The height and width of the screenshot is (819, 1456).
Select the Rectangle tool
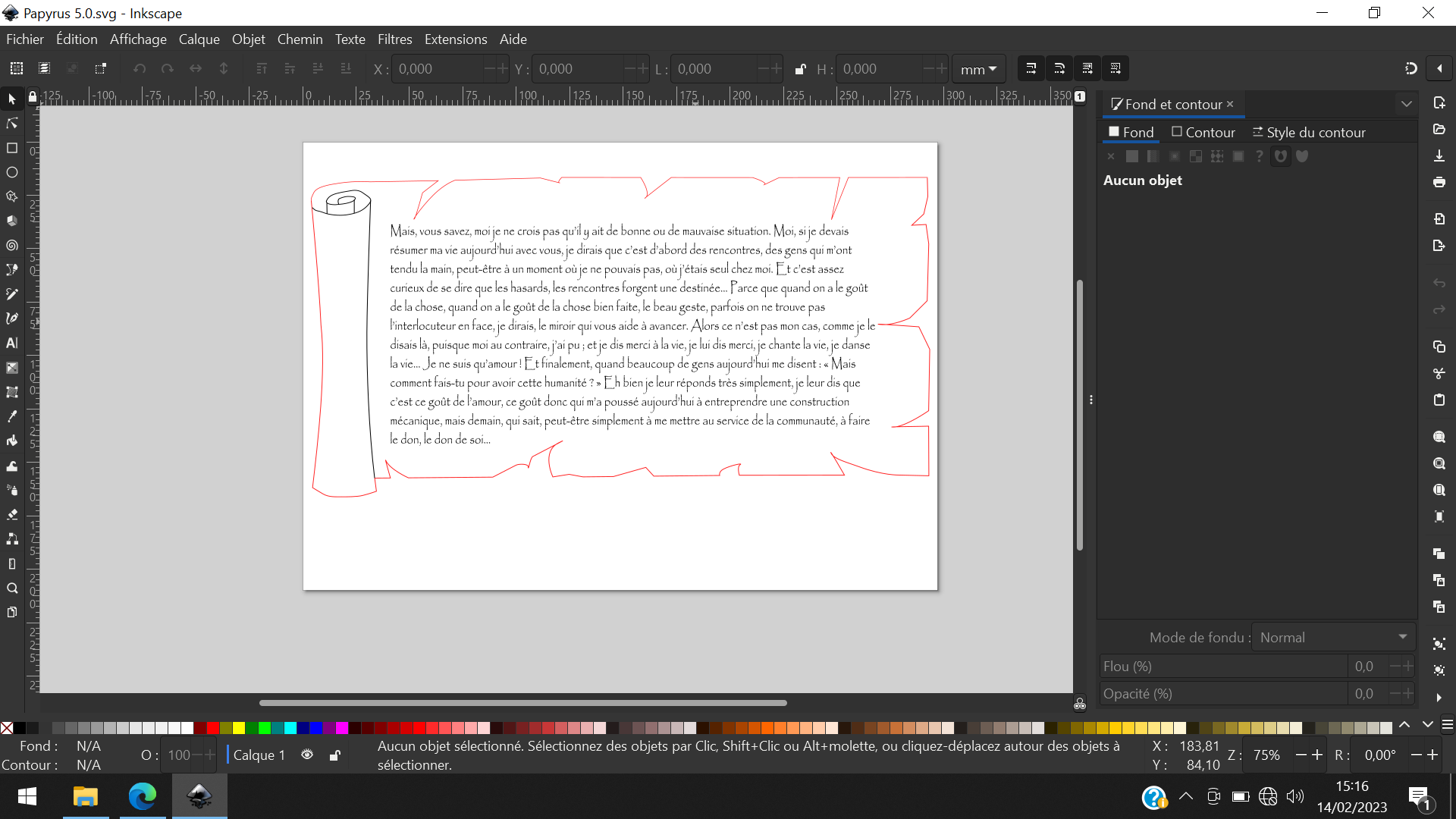(x=12, y=148)
